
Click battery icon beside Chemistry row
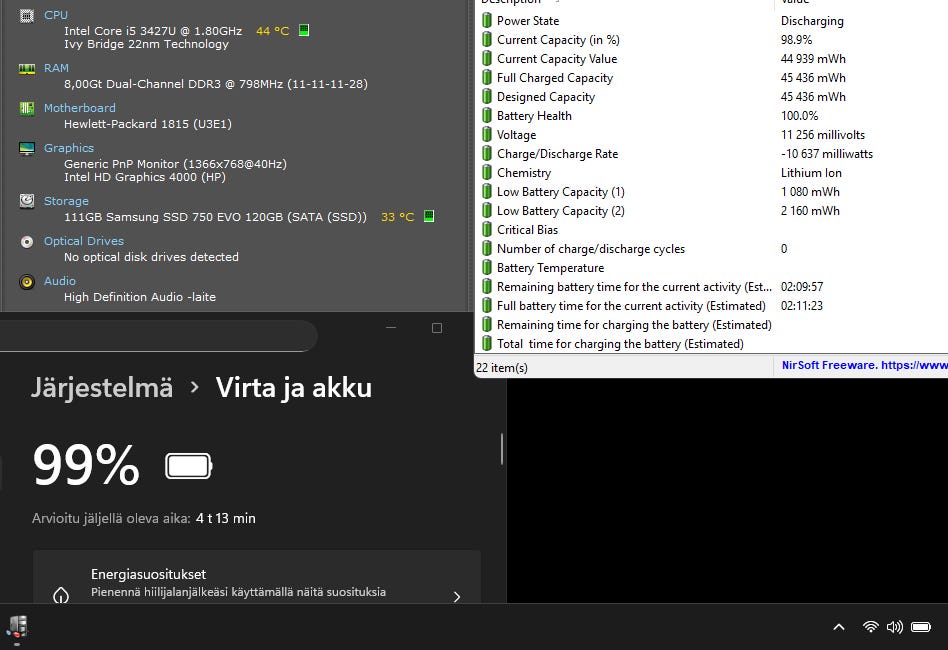[487, 173]
